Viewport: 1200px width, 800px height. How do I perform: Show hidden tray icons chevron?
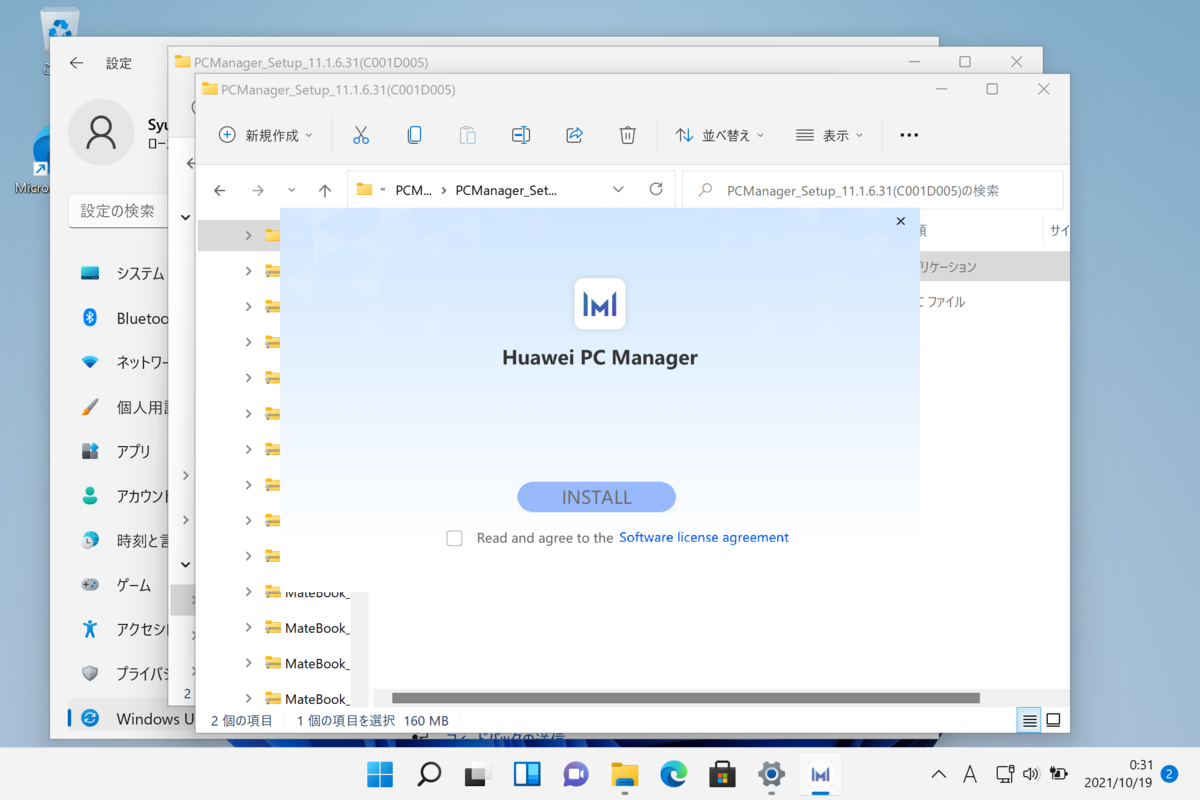pyautogui.click(x=938, y=774)
